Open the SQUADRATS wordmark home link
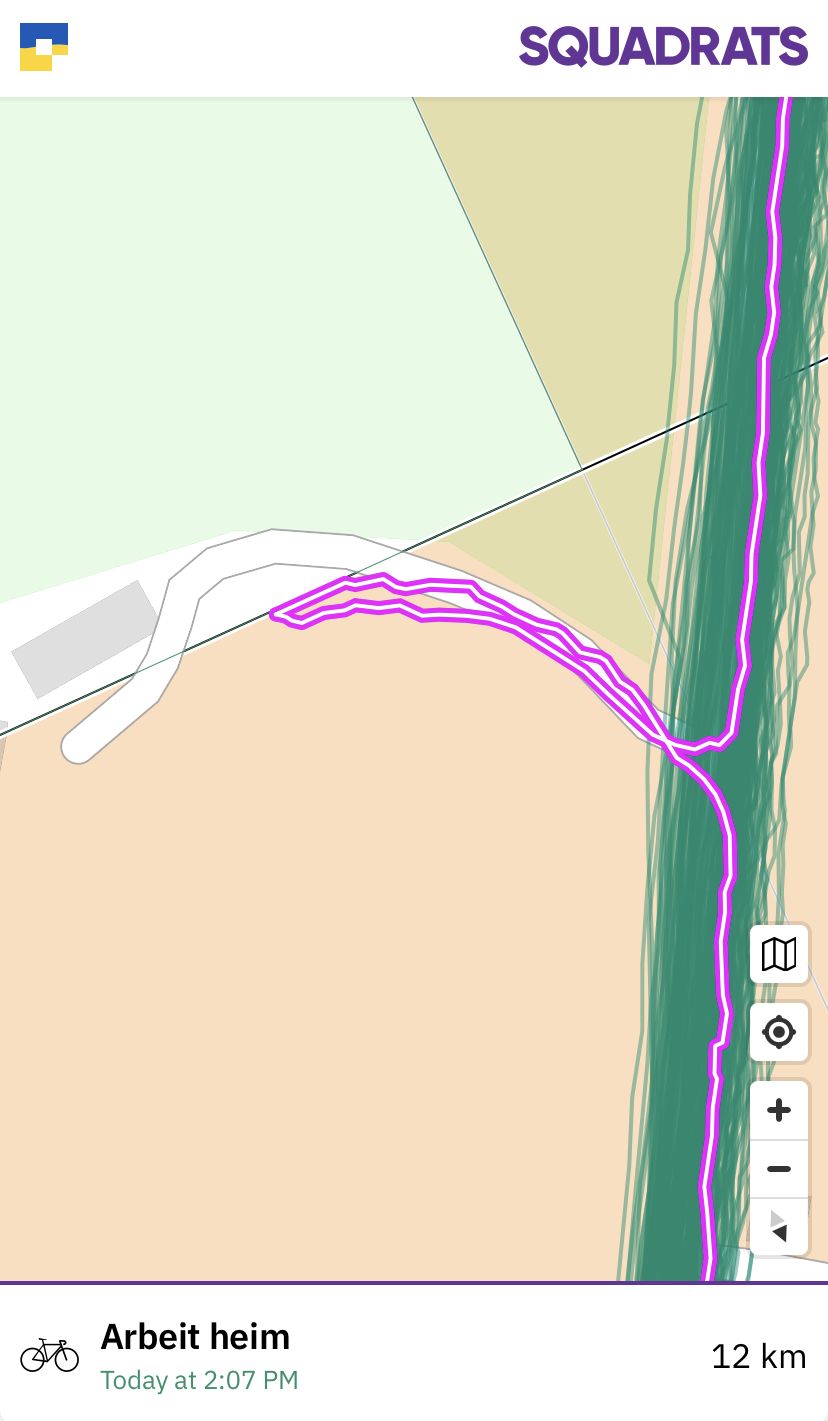 (663, 47)
